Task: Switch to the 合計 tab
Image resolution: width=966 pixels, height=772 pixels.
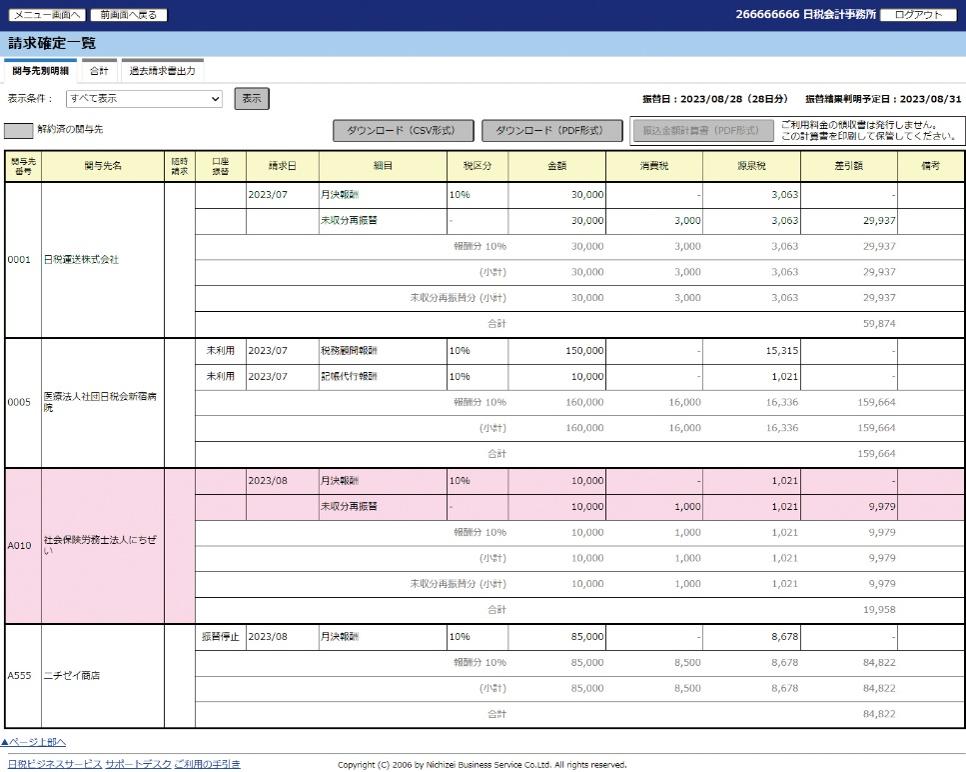Action: click(x=99, y=71)
